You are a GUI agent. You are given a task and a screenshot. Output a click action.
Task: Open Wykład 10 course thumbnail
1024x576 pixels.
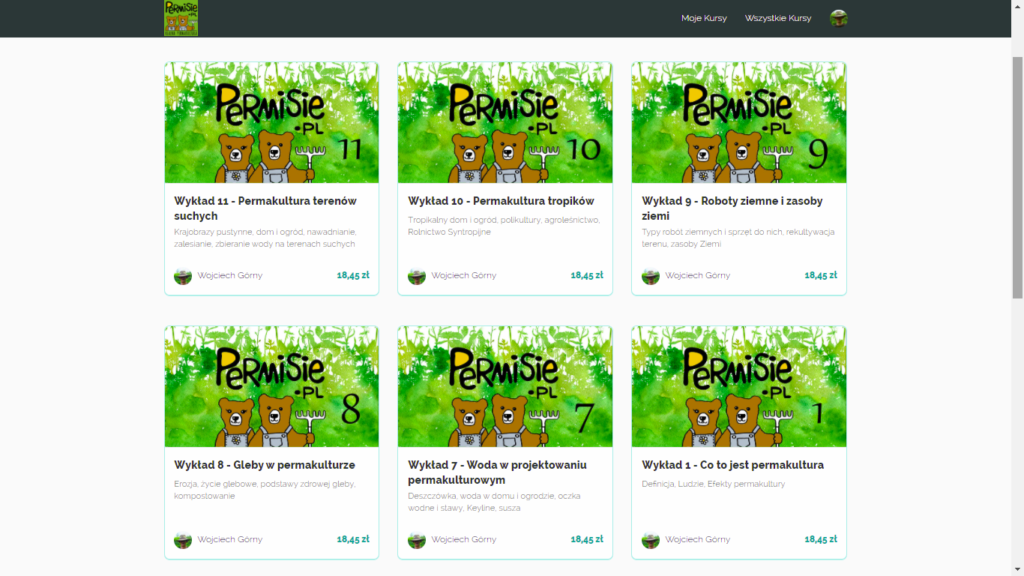[x=505, y=123]
